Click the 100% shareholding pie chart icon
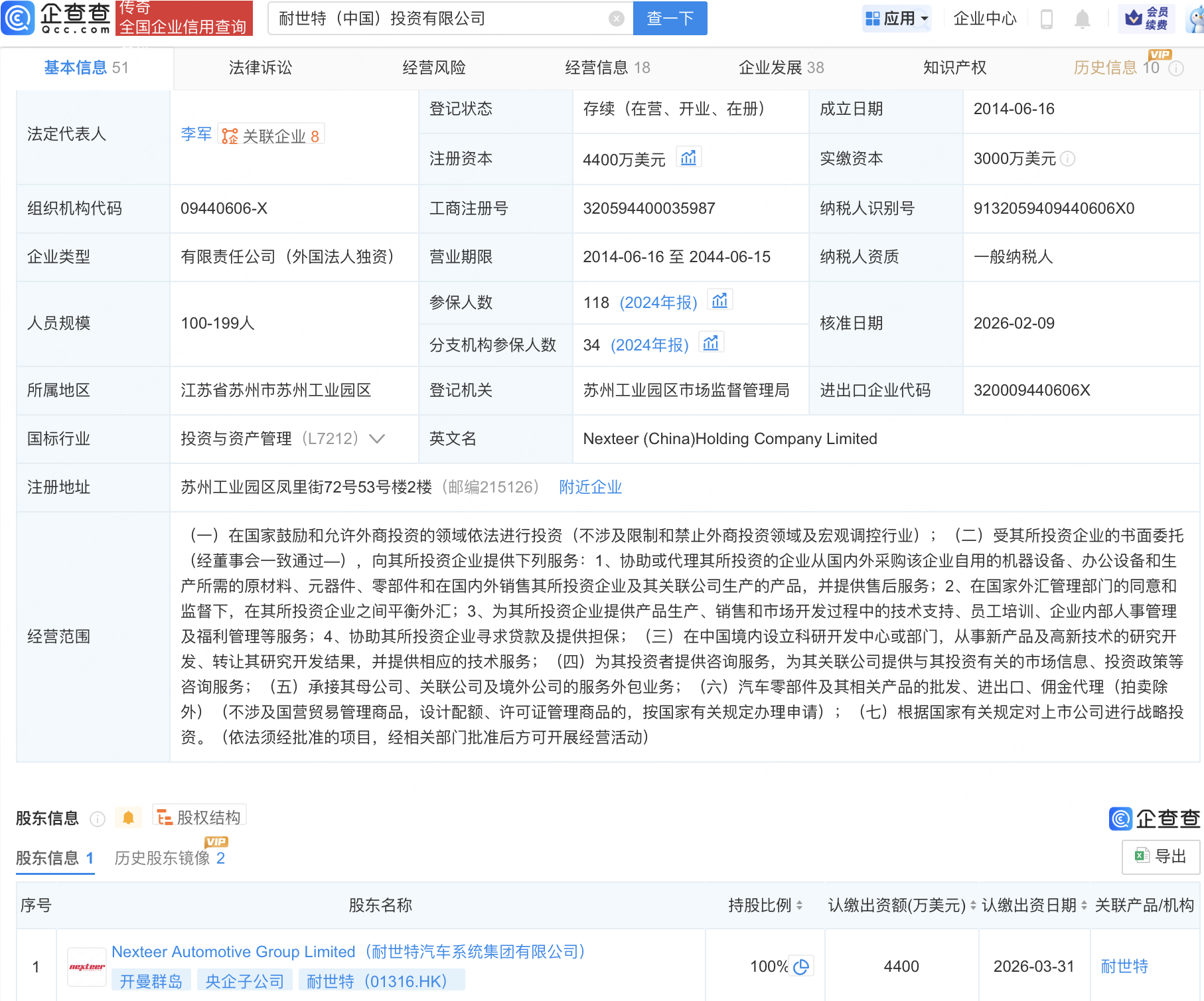 tap(802, 966)
